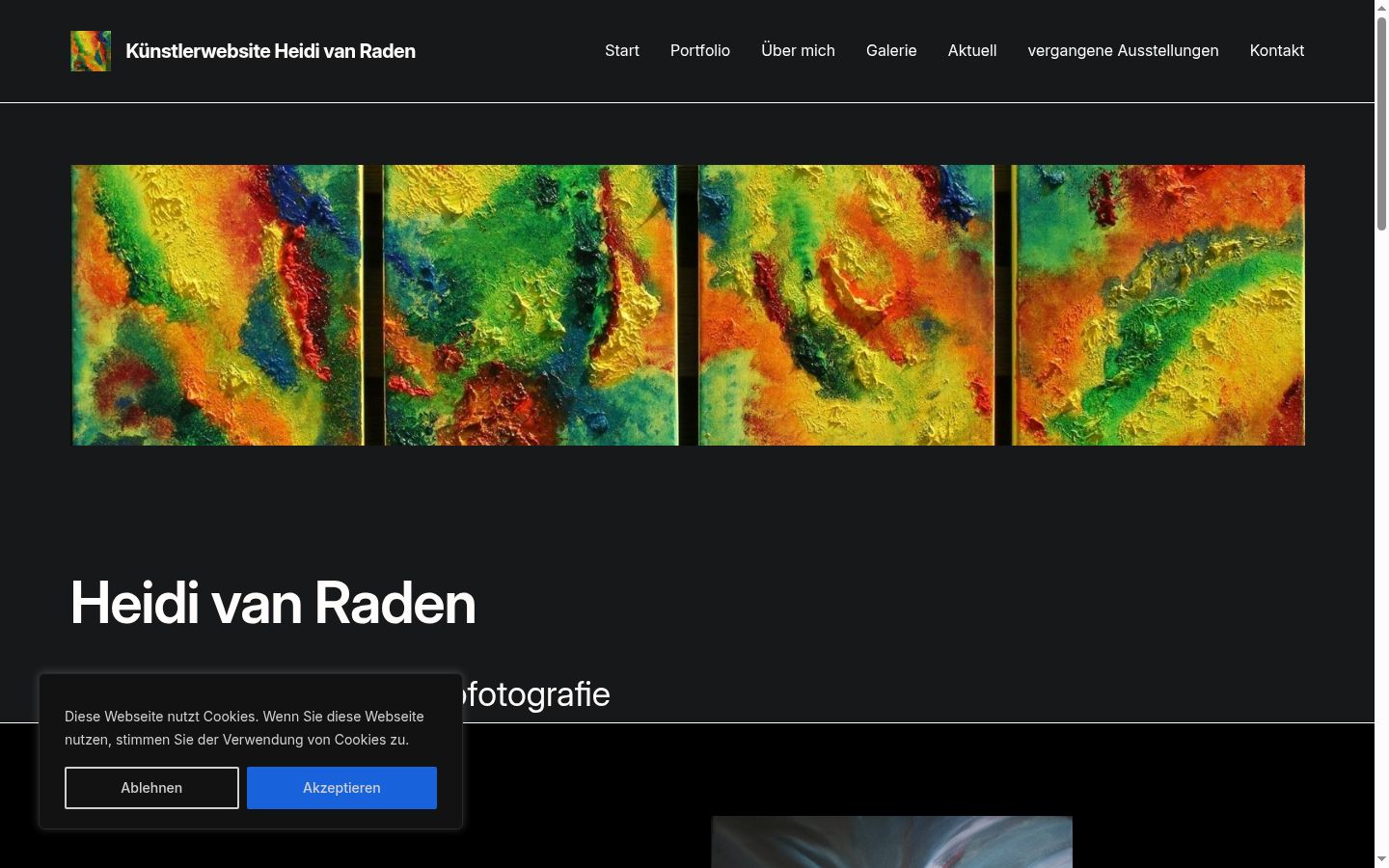Click the blue-grey artwork thumbnail below the heading
Screen dimensions: 1389x868
pyautogui.click(x=892, y=842)
